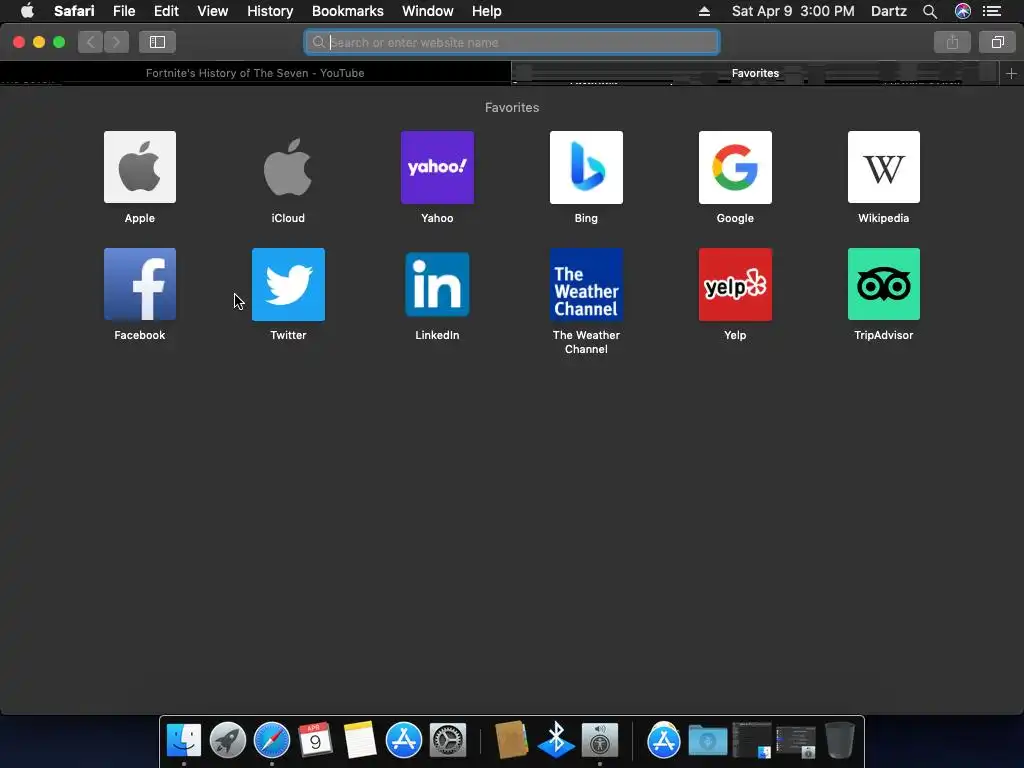This screenshot has width=1024, height=768.
Task: Open the Edit menu
Action: (166, 11)
